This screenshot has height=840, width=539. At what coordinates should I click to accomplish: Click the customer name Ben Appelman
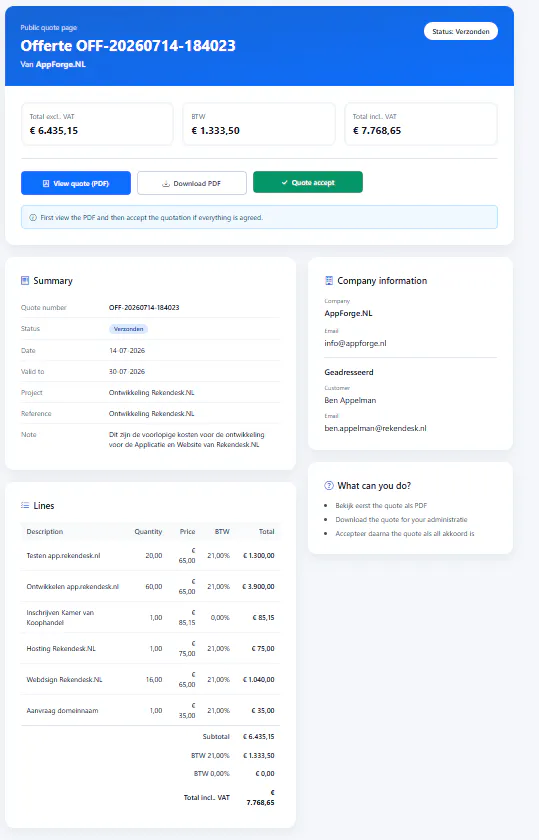tap(350, 400)
